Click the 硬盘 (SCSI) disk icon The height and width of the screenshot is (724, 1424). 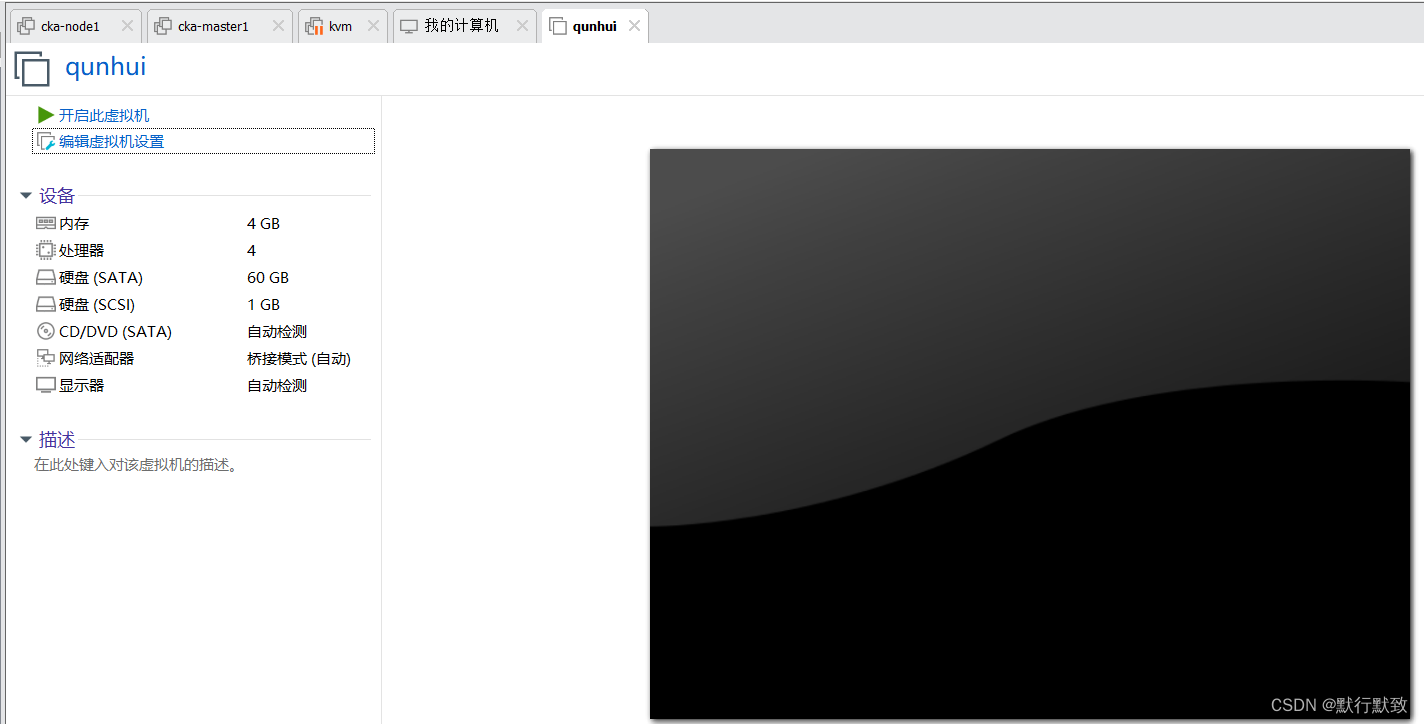[46, 304]
